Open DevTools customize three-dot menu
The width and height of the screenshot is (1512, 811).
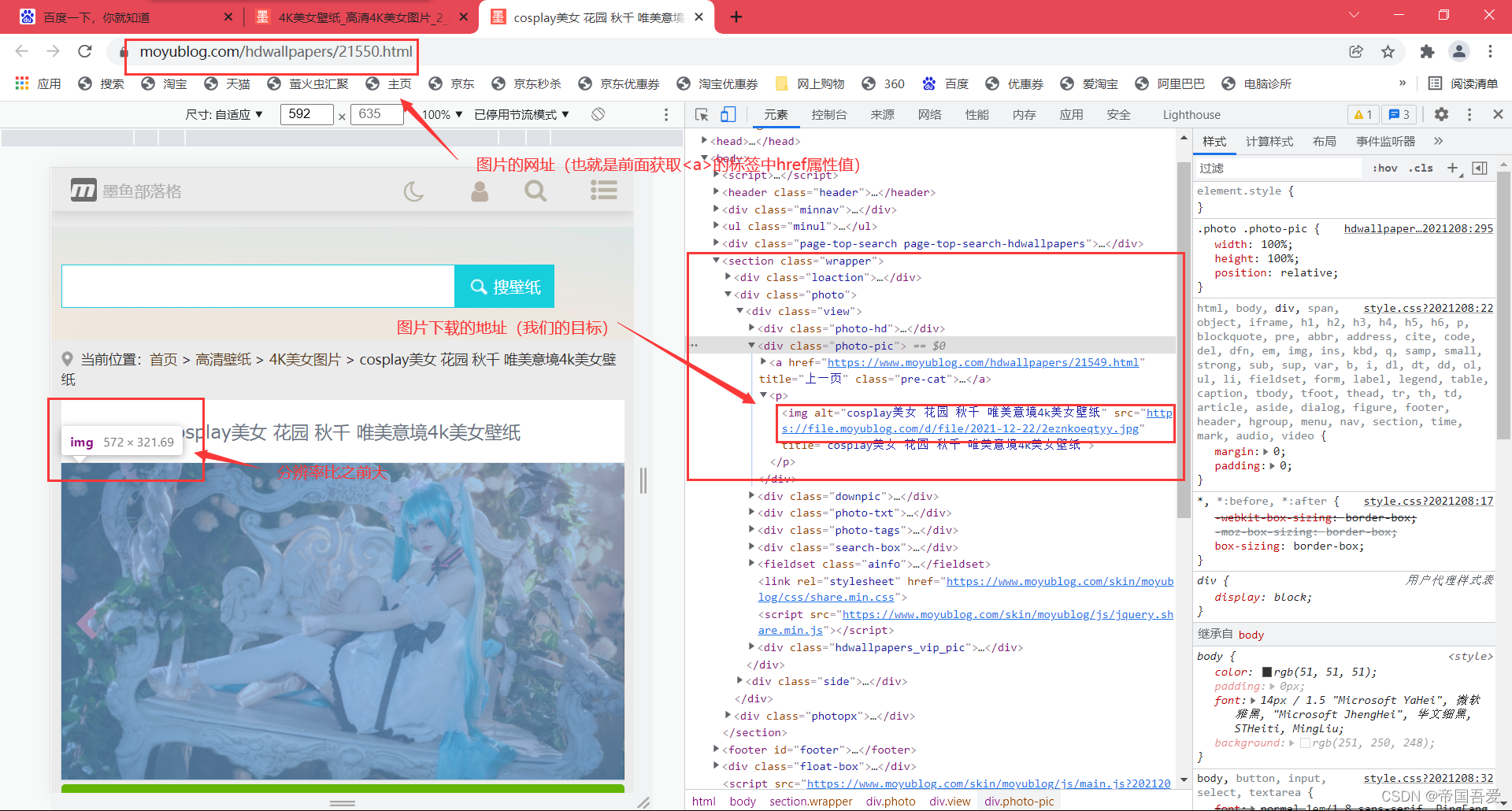click(1469, 114)
